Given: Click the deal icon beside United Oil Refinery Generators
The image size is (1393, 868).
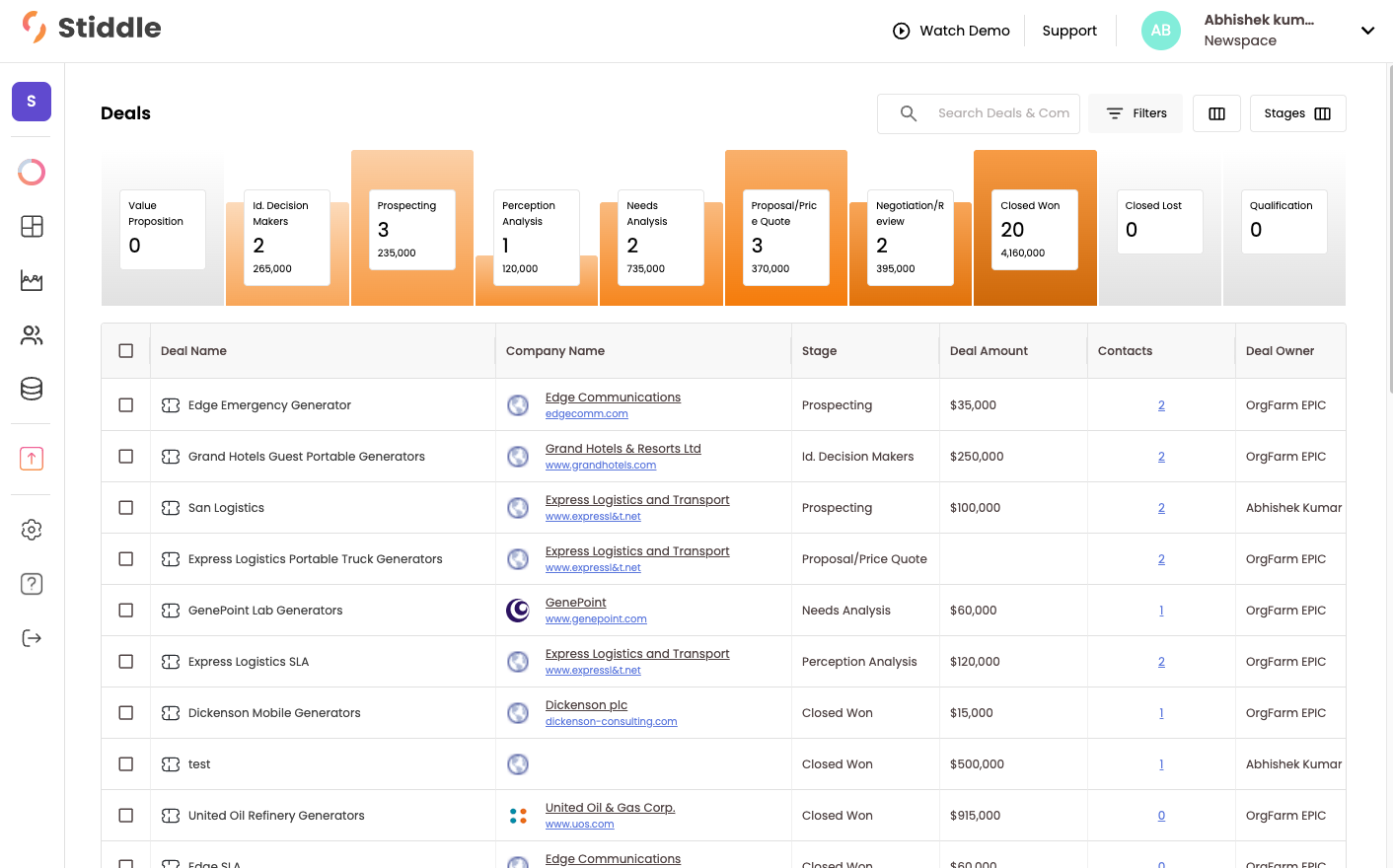Looking at the screenshot, I should (171, 816).
